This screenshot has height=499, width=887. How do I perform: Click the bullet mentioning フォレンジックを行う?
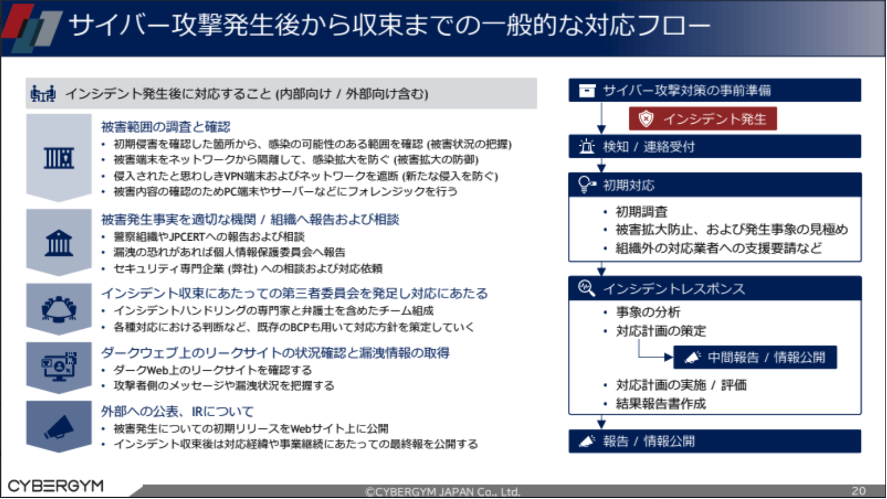(x=285, y=192)
